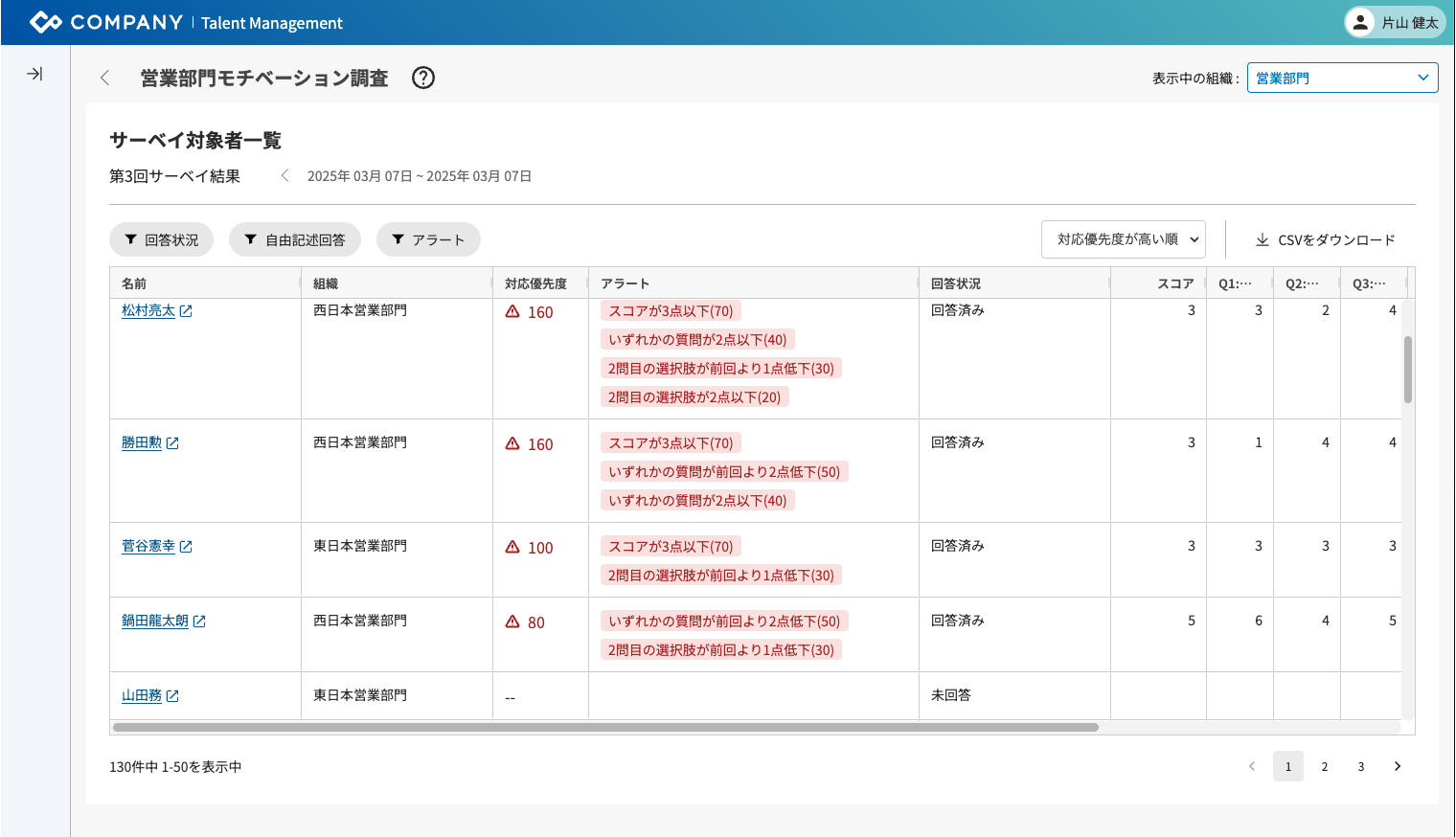This screenshot has height=837, width=1456.
Task: Go to previous survey period with chevron
Action: coord(284,175)
